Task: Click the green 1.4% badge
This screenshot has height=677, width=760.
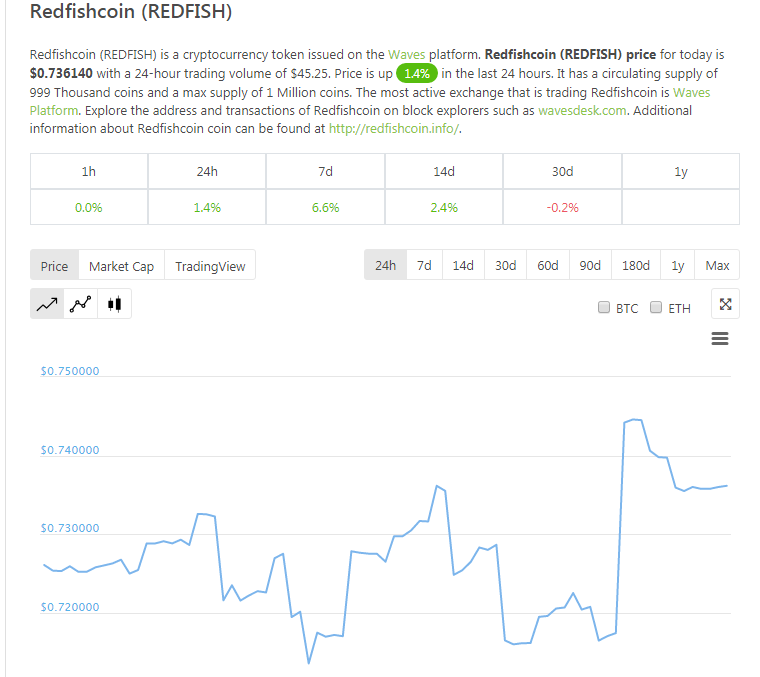Action: [x=417, y=73]
